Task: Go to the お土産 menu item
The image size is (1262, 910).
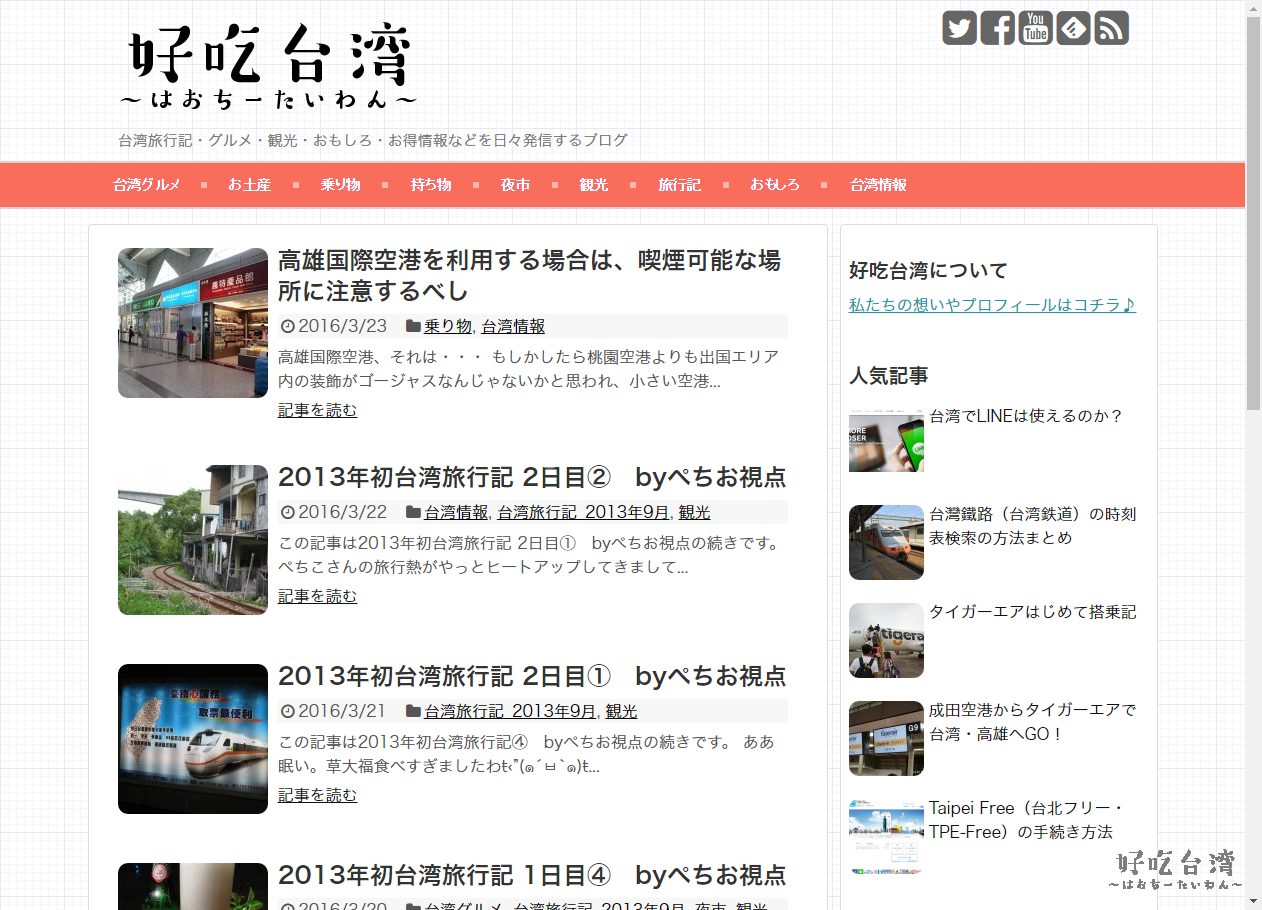Action: click(x=249, y=185)
